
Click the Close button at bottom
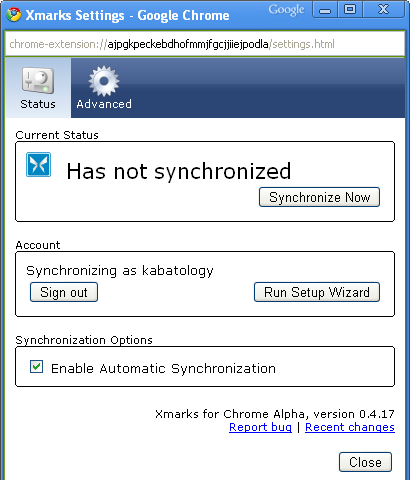tap(365, 462)
